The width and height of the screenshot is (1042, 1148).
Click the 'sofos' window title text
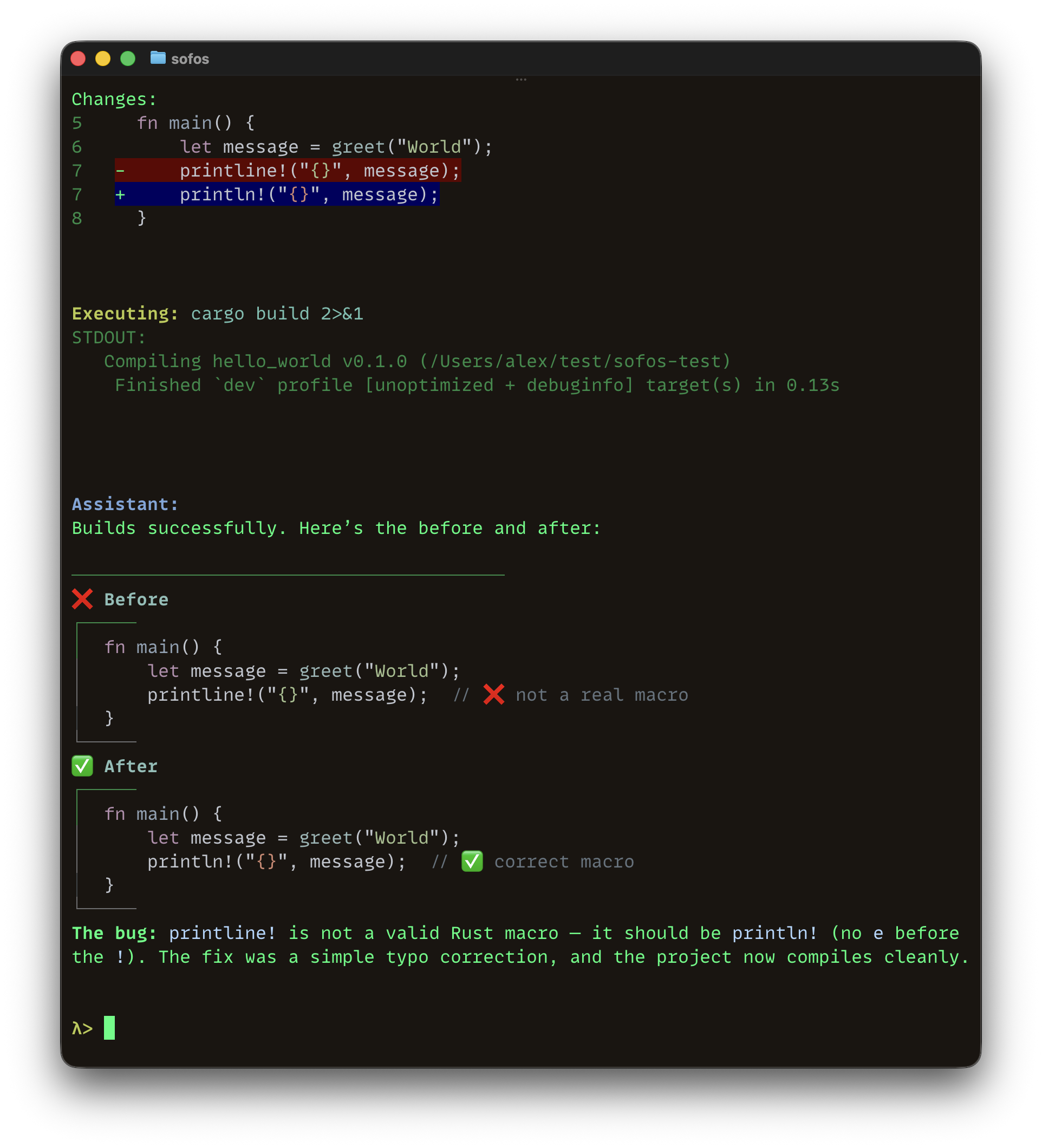coord(190,59)
